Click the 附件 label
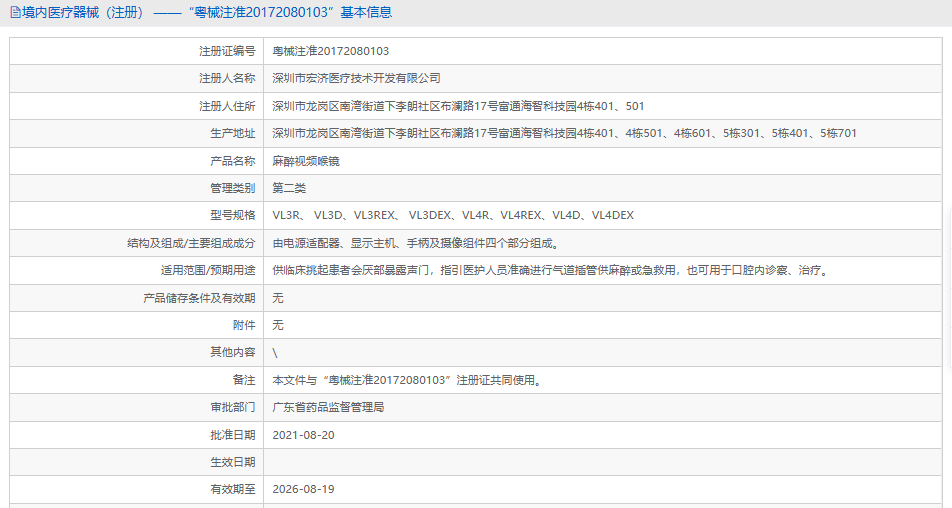The height and width of the screenshot is (508, 952). click(x=244, y=325)
